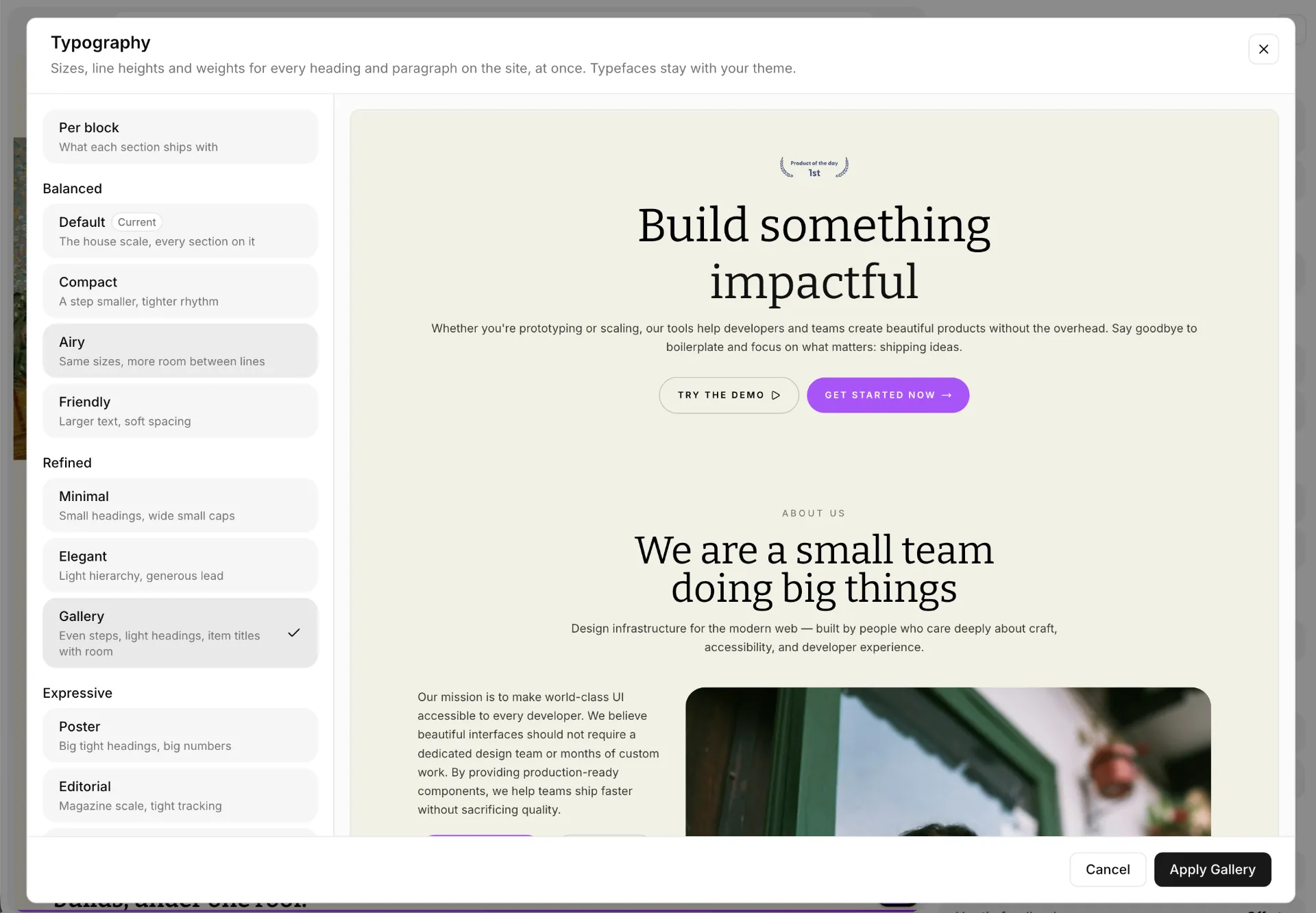Select the Minimal preset

180,505
